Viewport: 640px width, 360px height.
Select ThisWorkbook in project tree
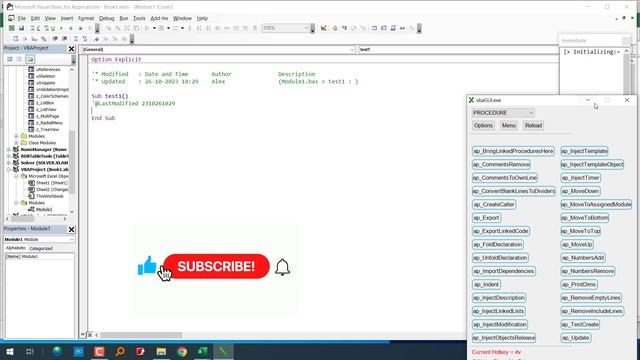coord(49,196)
